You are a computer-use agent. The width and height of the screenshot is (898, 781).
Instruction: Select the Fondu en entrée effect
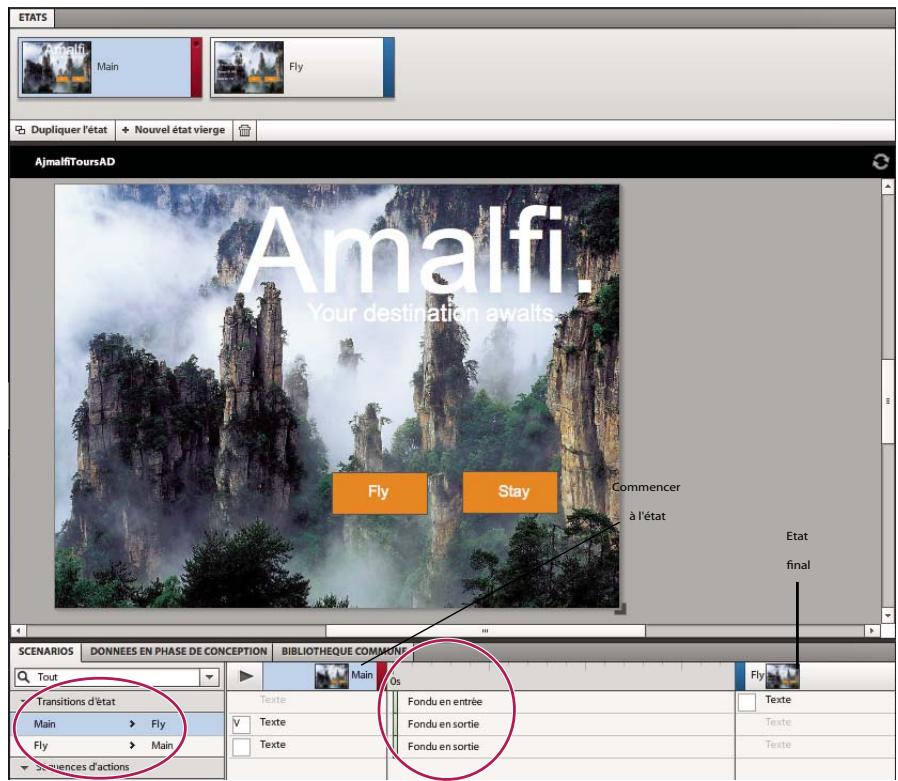click(445, 701)
